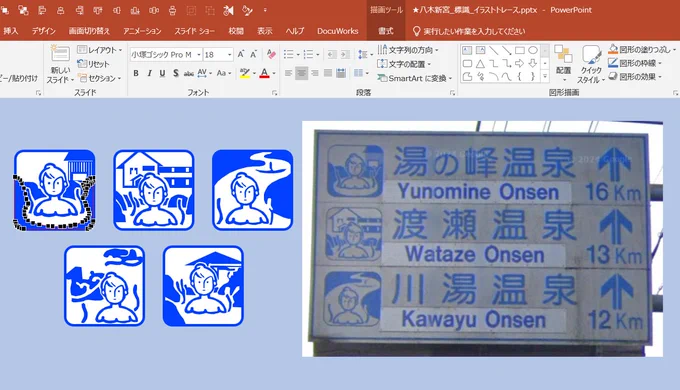Select the straight line shape
The width and height of the screenshot is (680, 390).
tap(494, 50)
